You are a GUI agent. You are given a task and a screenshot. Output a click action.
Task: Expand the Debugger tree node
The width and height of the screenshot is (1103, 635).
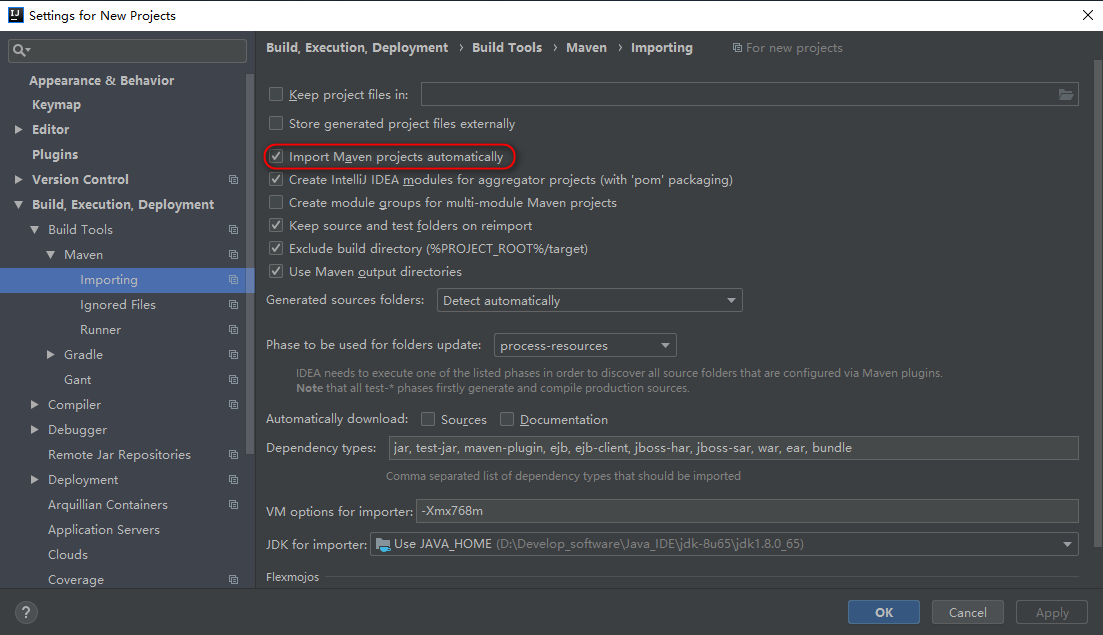tap(34, 429)
